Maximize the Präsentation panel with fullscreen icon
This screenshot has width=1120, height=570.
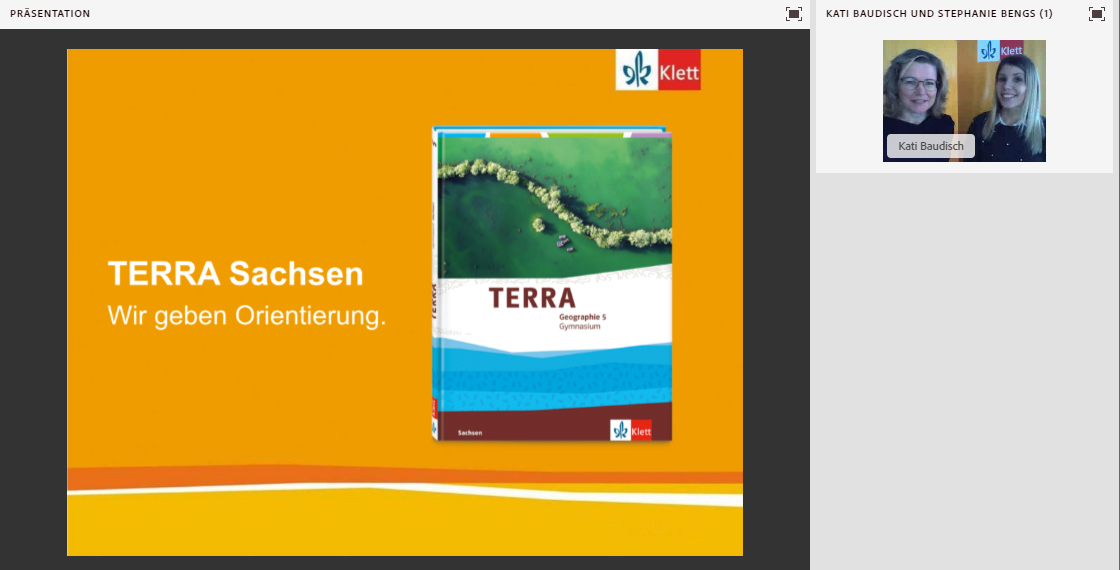click(794, 14)
